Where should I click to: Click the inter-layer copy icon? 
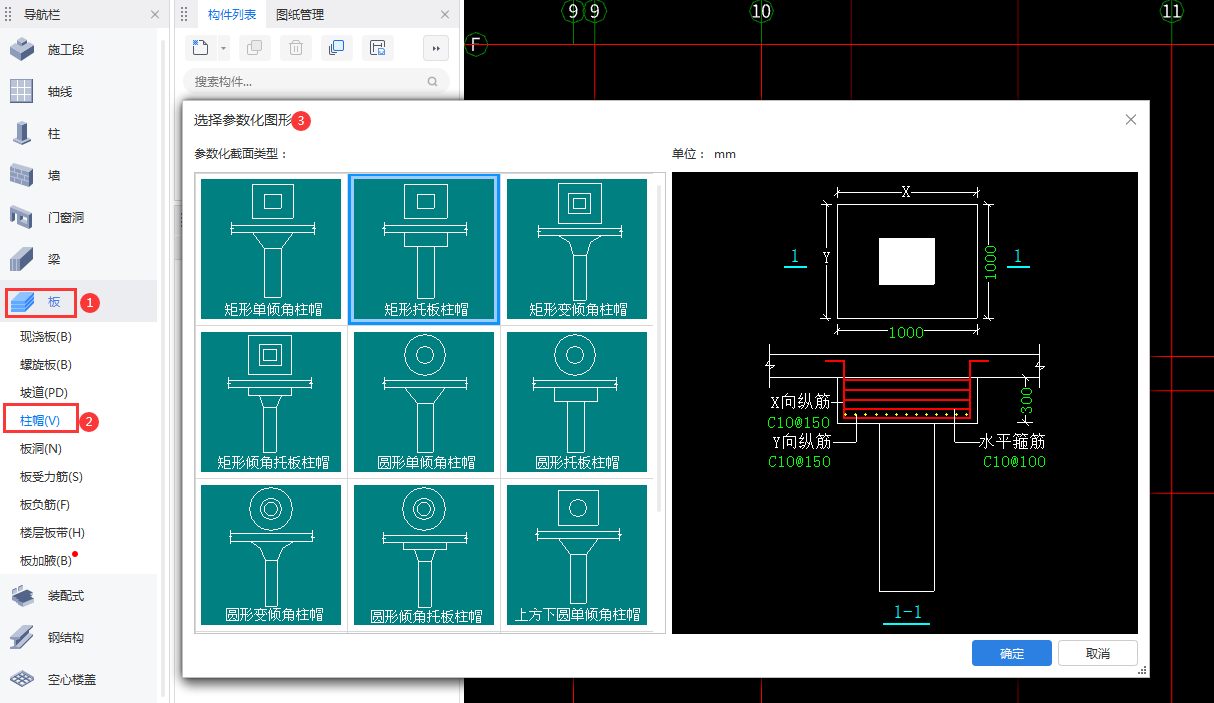(337, 48)
